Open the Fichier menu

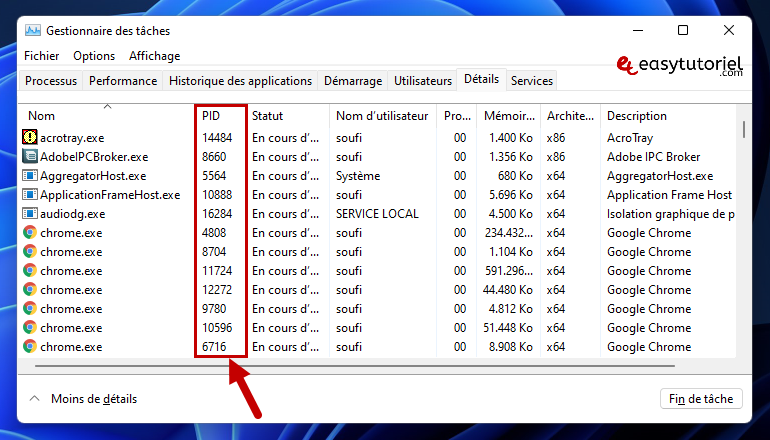pos(42,56)
